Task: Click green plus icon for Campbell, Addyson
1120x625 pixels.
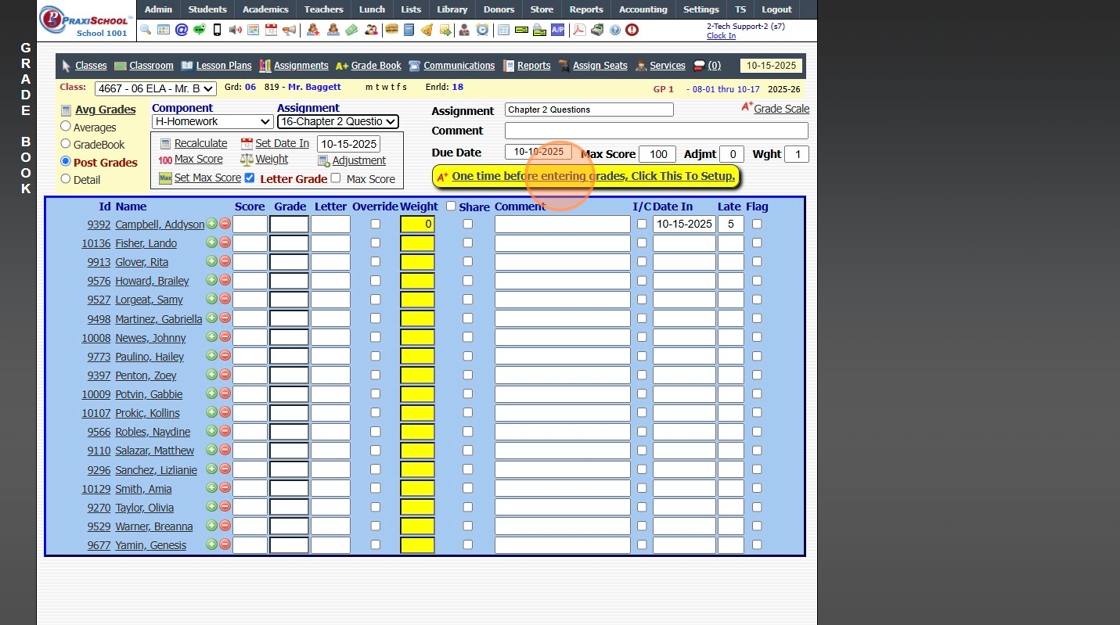Action: pos(211,224)
